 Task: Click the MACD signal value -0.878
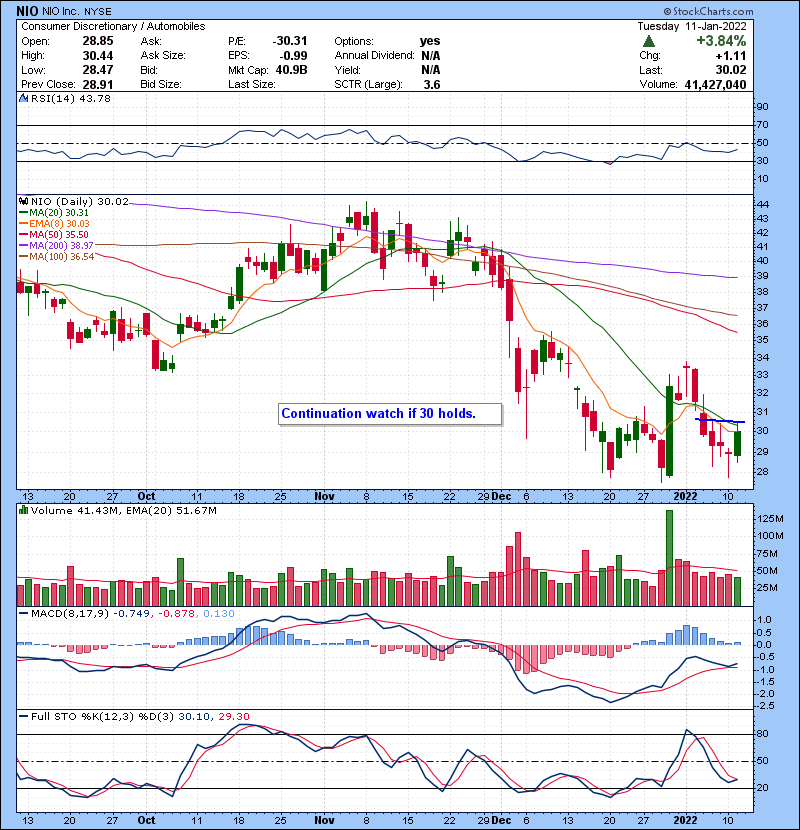tap(177, 614)
